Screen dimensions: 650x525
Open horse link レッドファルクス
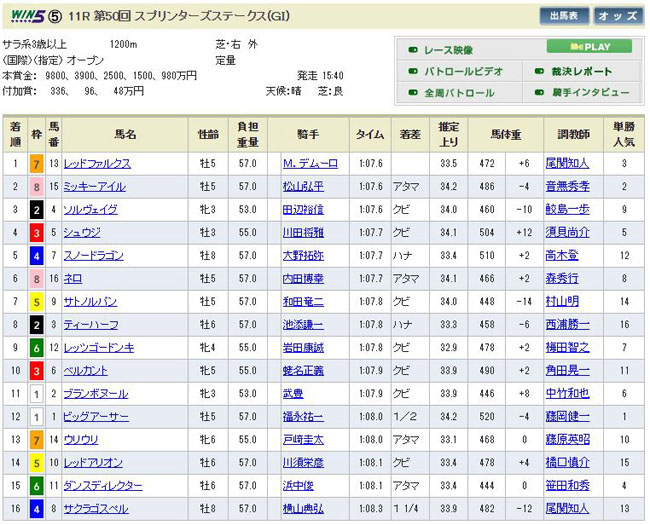click(x=97, y=164)
